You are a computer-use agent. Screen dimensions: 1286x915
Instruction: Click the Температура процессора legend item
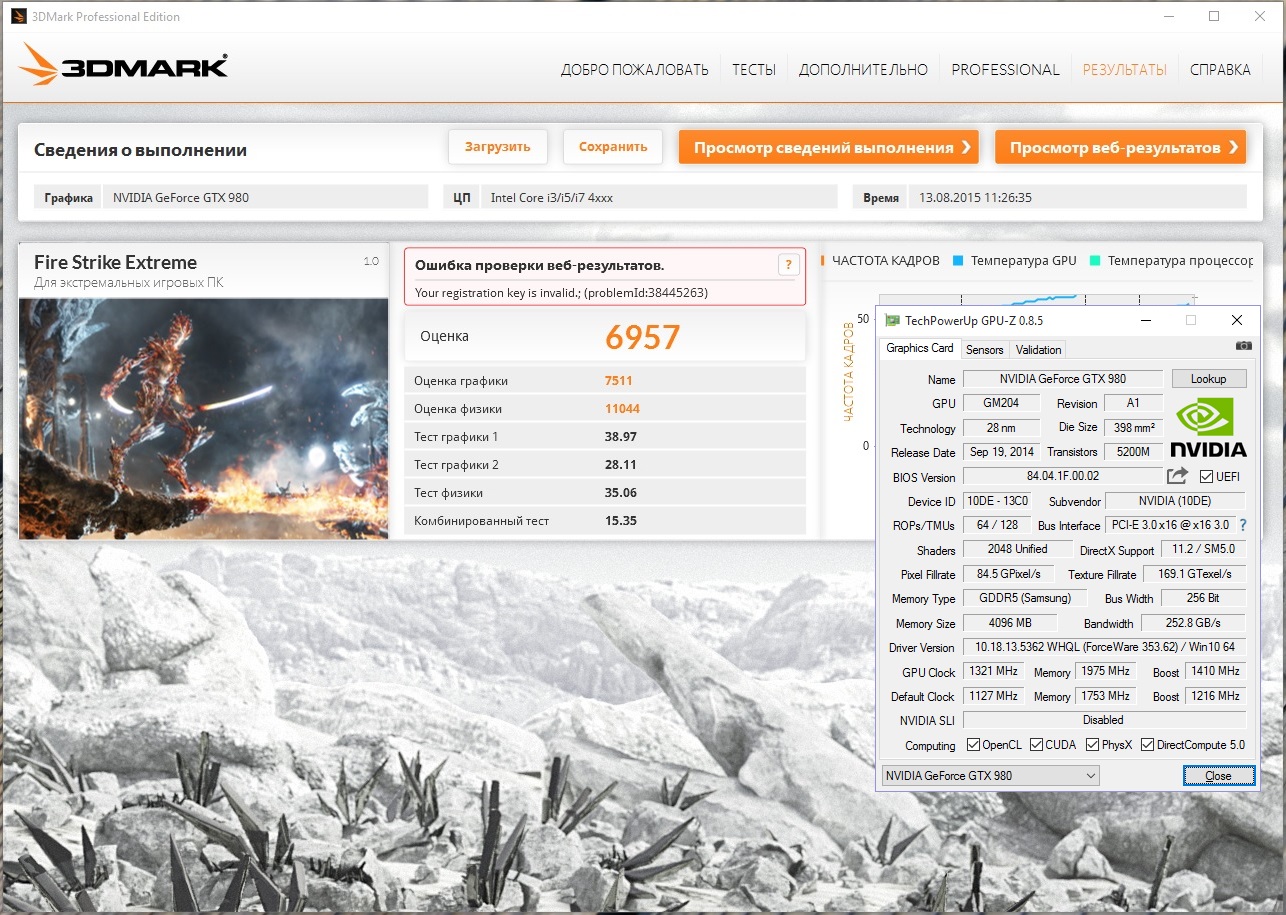point(1171,260)
